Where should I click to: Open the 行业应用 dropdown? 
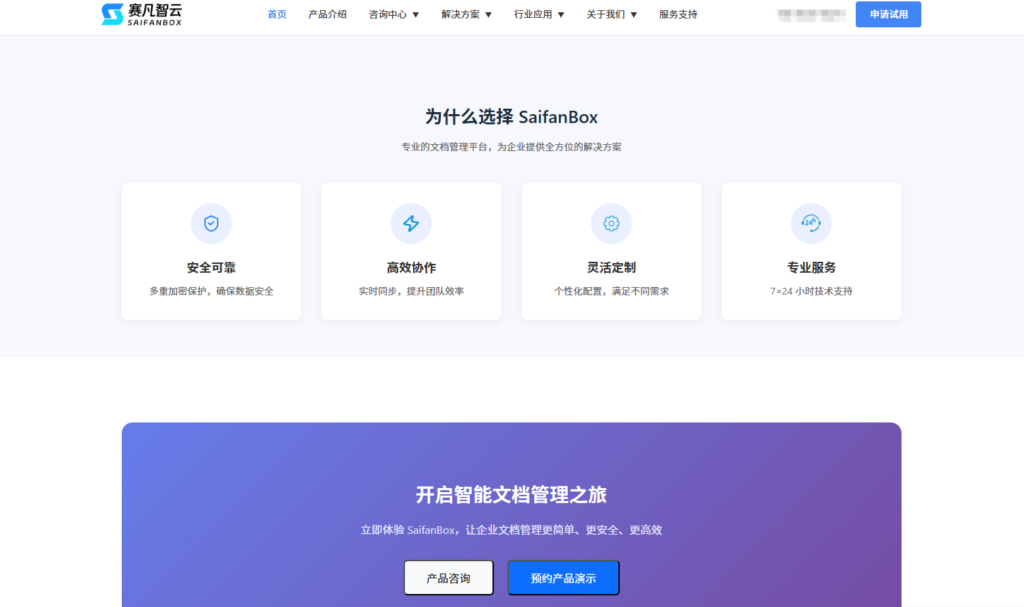tap(539, 14)
